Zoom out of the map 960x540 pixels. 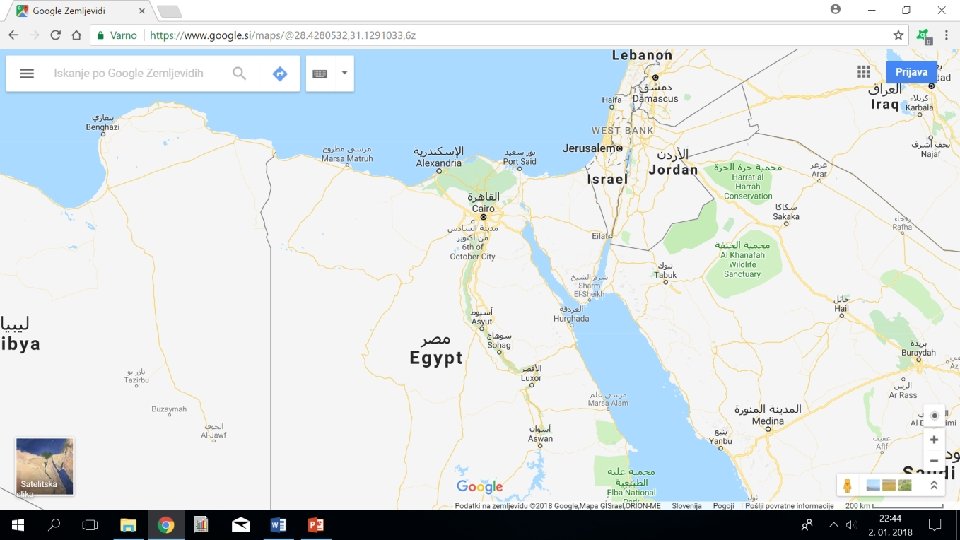[x=934, y=460]
